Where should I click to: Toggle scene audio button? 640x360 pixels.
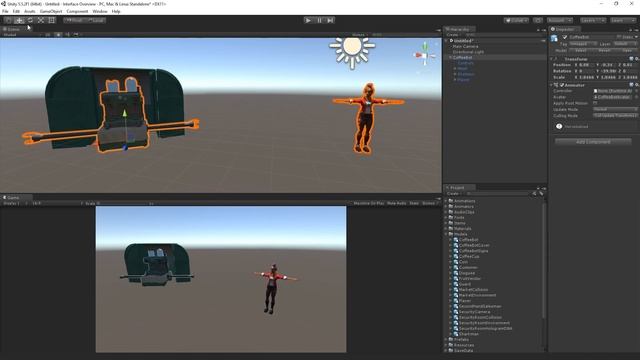67,35
